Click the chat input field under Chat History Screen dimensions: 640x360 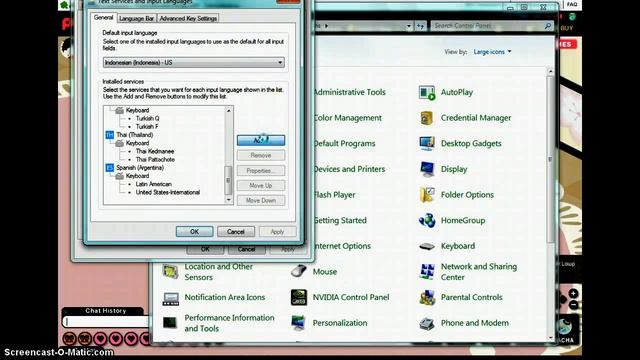click(106, 322)
